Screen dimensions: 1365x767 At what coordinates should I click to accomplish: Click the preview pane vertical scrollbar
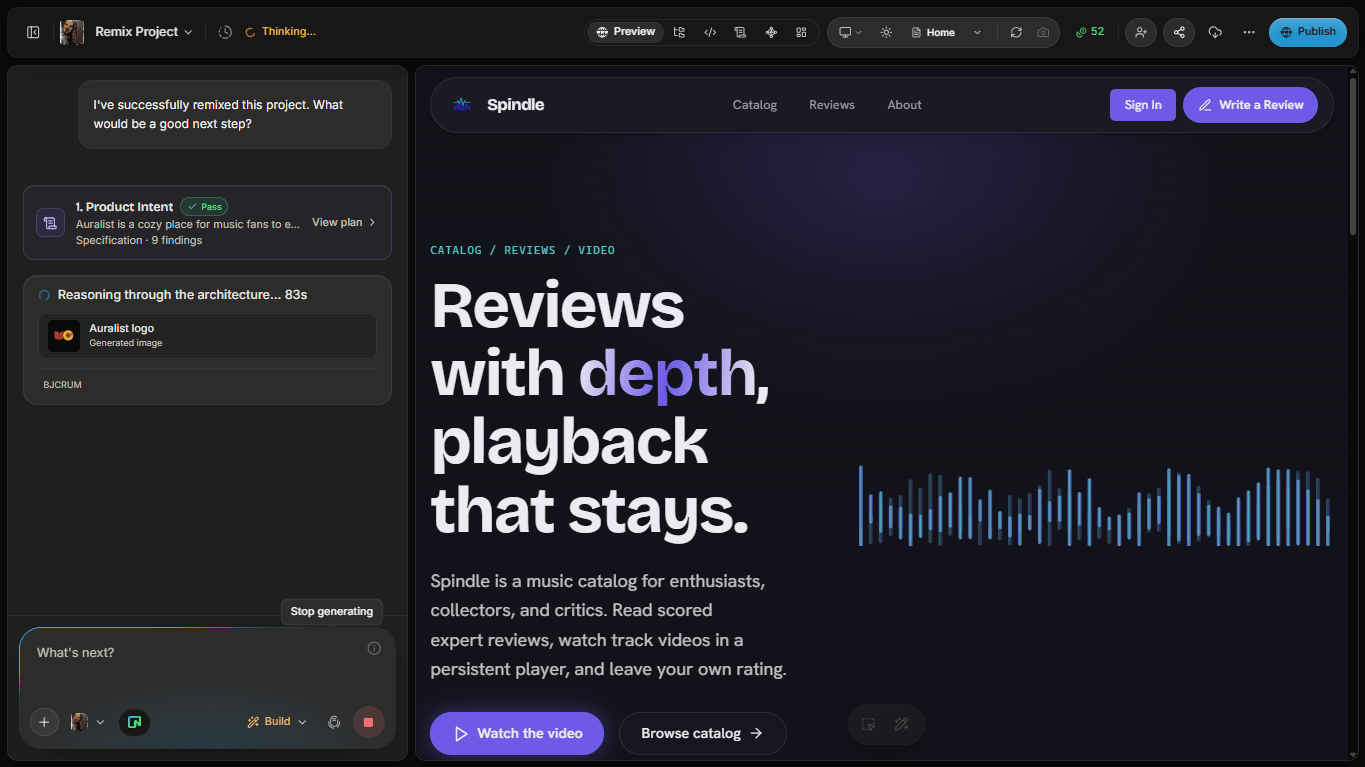(x=1353, y=156)
